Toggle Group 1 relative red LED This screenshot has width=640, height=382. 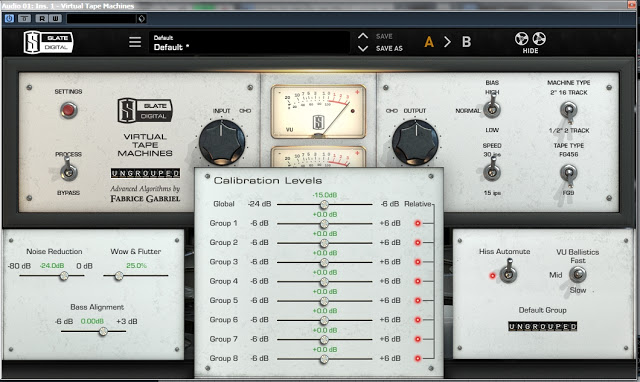[x=418, y=223]
